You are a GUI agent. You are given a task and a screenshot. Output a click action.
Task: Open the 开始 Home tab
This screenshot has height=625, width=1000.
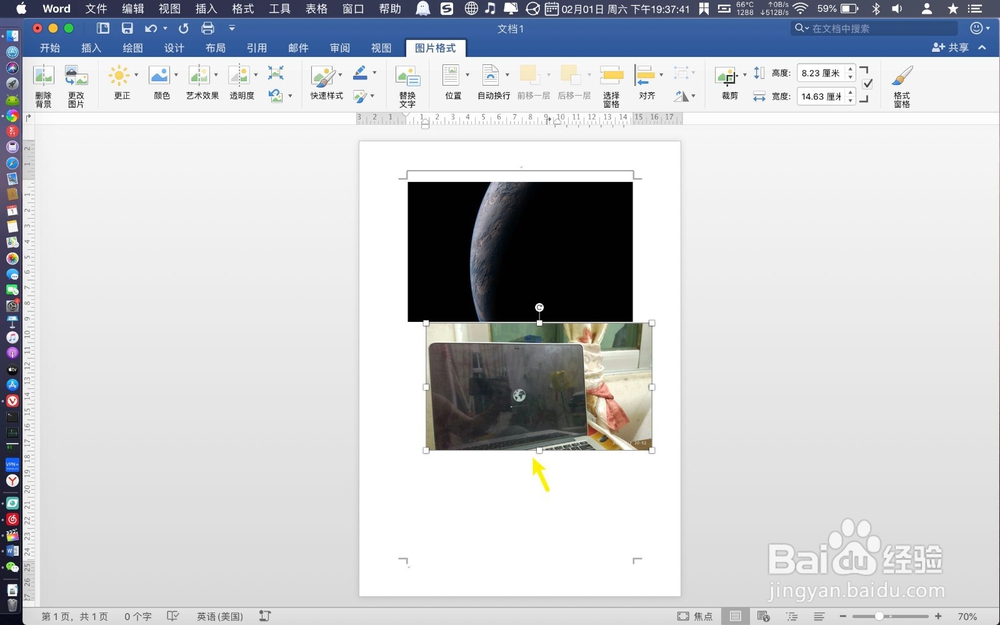(x=50, y=48)
